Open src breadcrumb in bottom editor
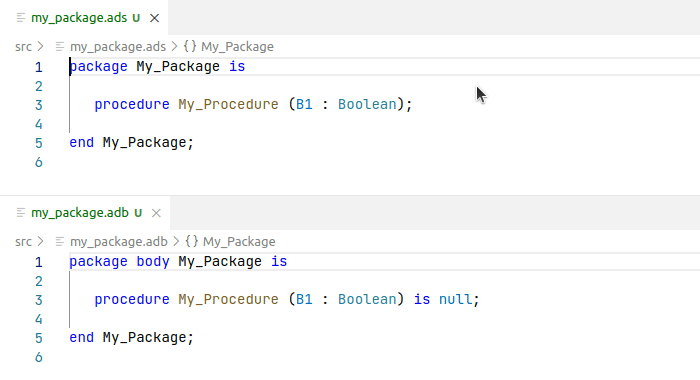Viewport: 700px width, 380px height. pos(23,242)
